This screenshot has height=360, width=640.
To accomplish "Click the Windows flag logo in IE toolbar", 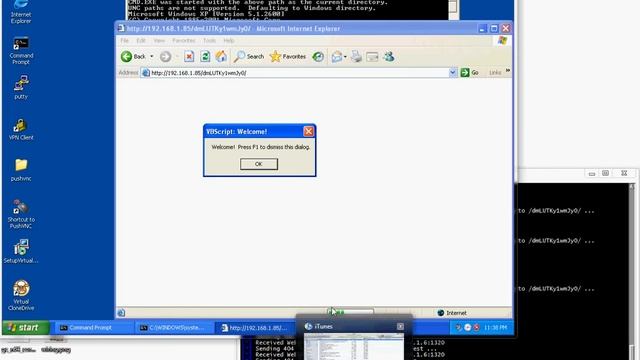I will pos(502,40).
